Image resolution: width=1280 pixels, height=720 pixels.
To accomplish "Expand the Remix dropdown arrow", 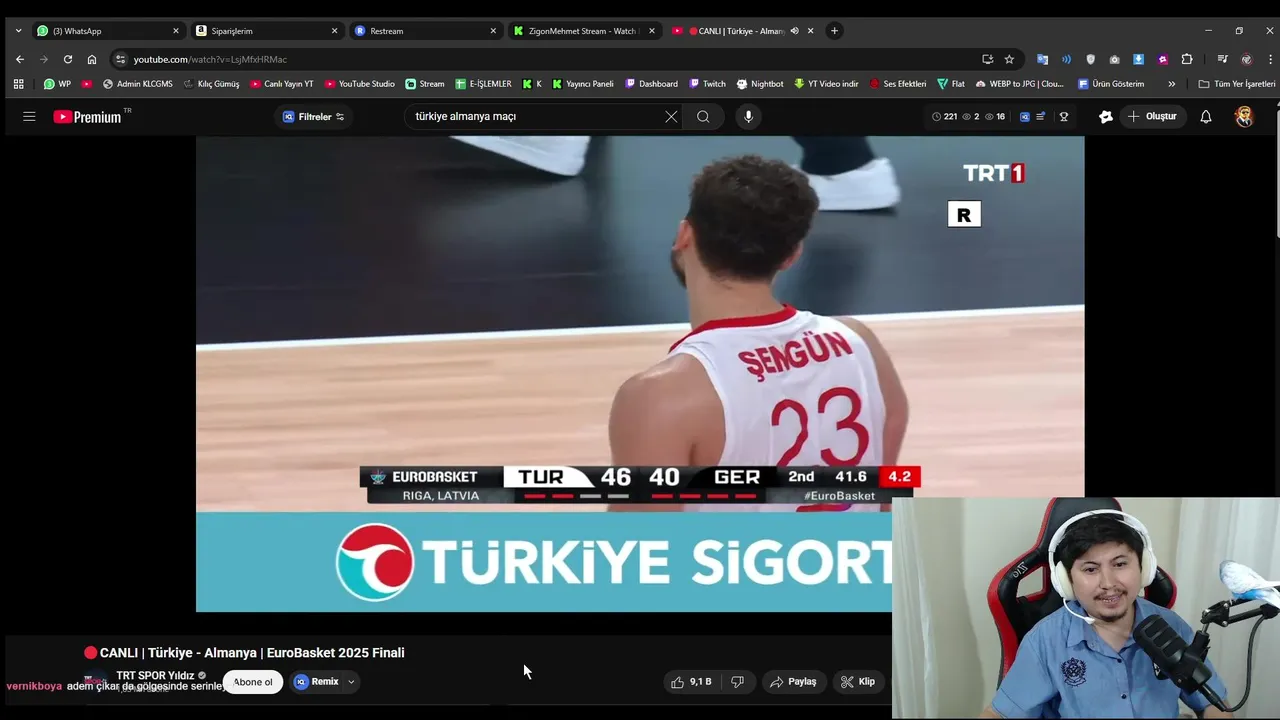I will click(351, 682).
